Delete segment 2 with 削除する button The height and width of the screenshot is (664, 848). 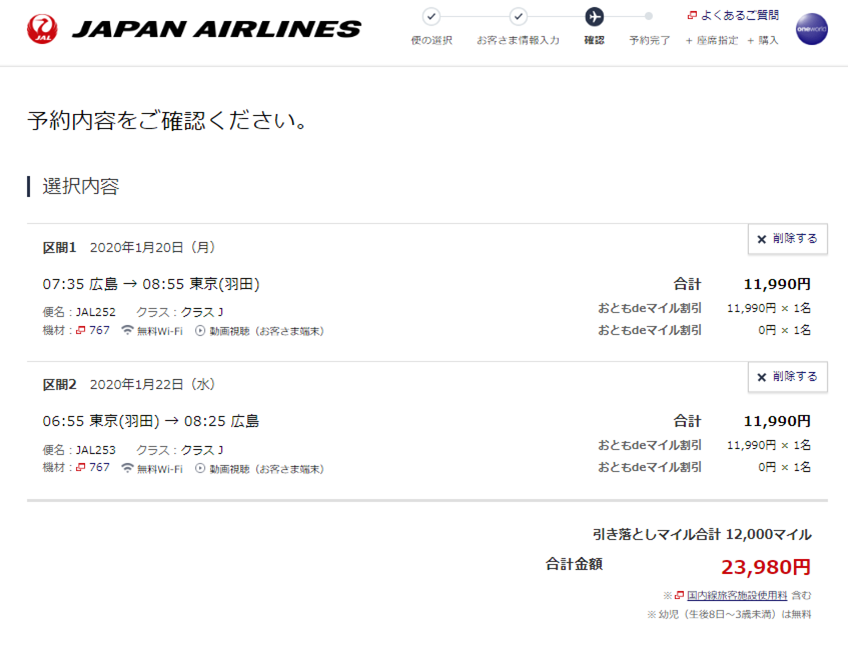tap(787, 377)
